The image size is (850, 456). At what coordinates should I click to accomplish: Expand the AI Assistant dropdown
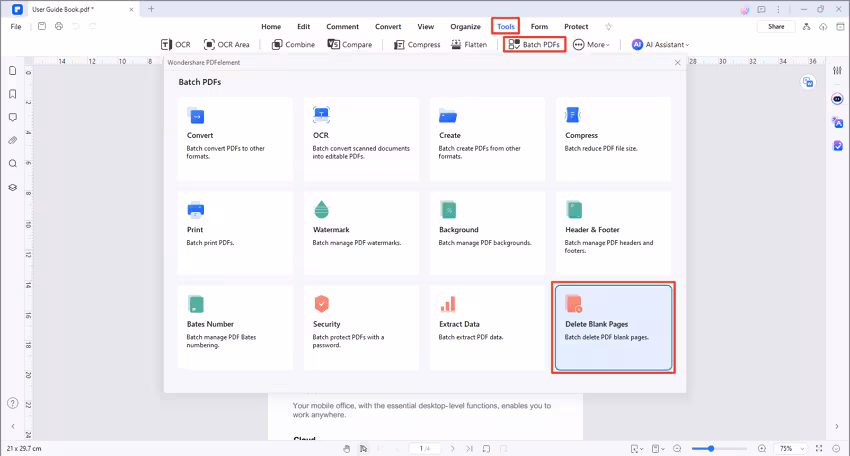(660, 44)
